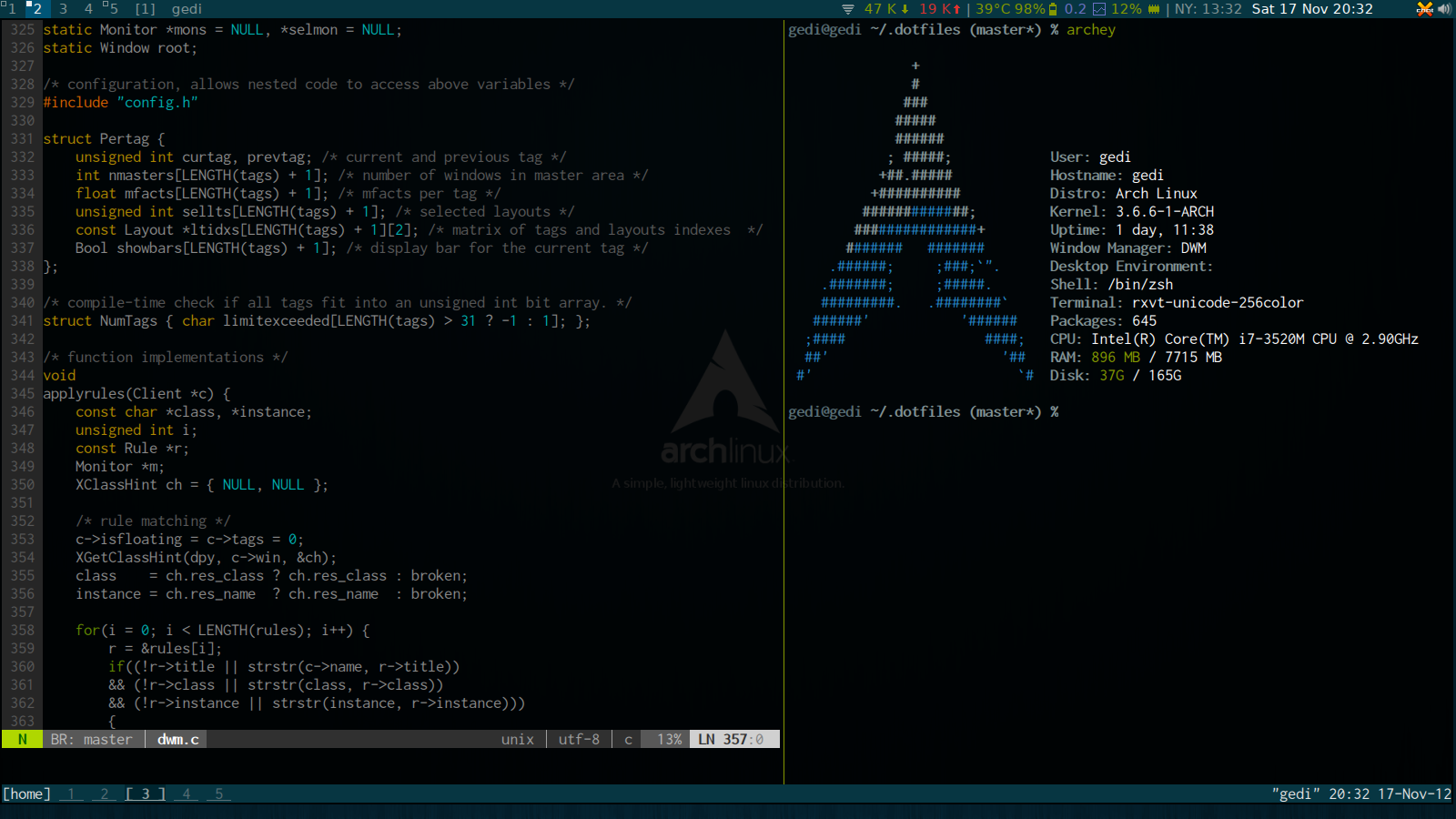Switch to dwm tag 3
This screenshot has height=819, width=1456.
point(63,9)
